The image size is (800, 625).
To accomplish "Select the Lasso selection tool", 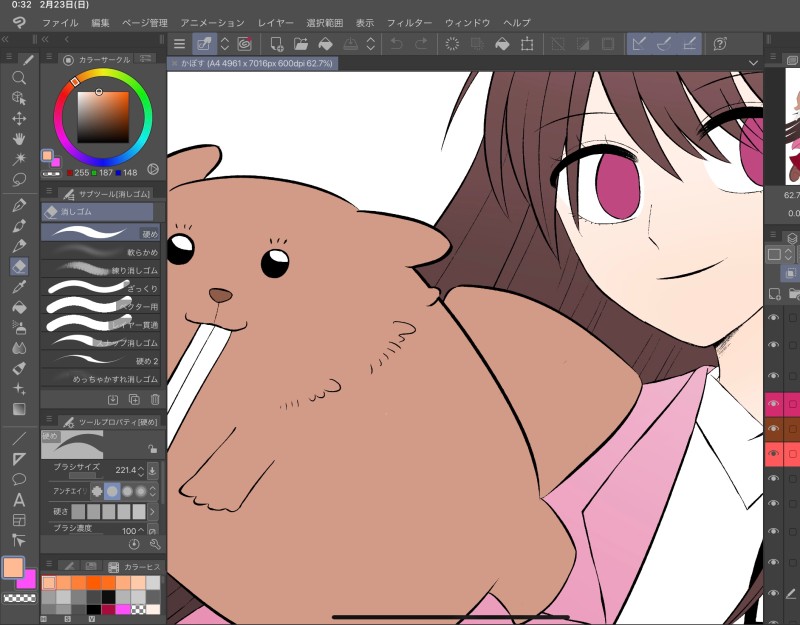I will coord(19,180).
